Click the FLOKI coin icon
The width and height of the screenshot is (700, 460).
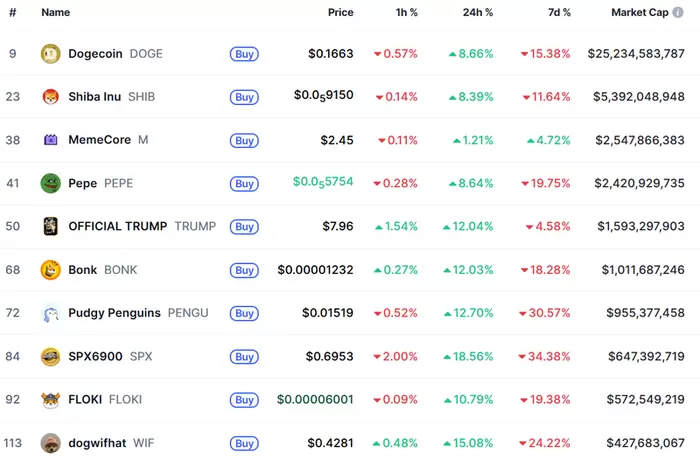50,399
